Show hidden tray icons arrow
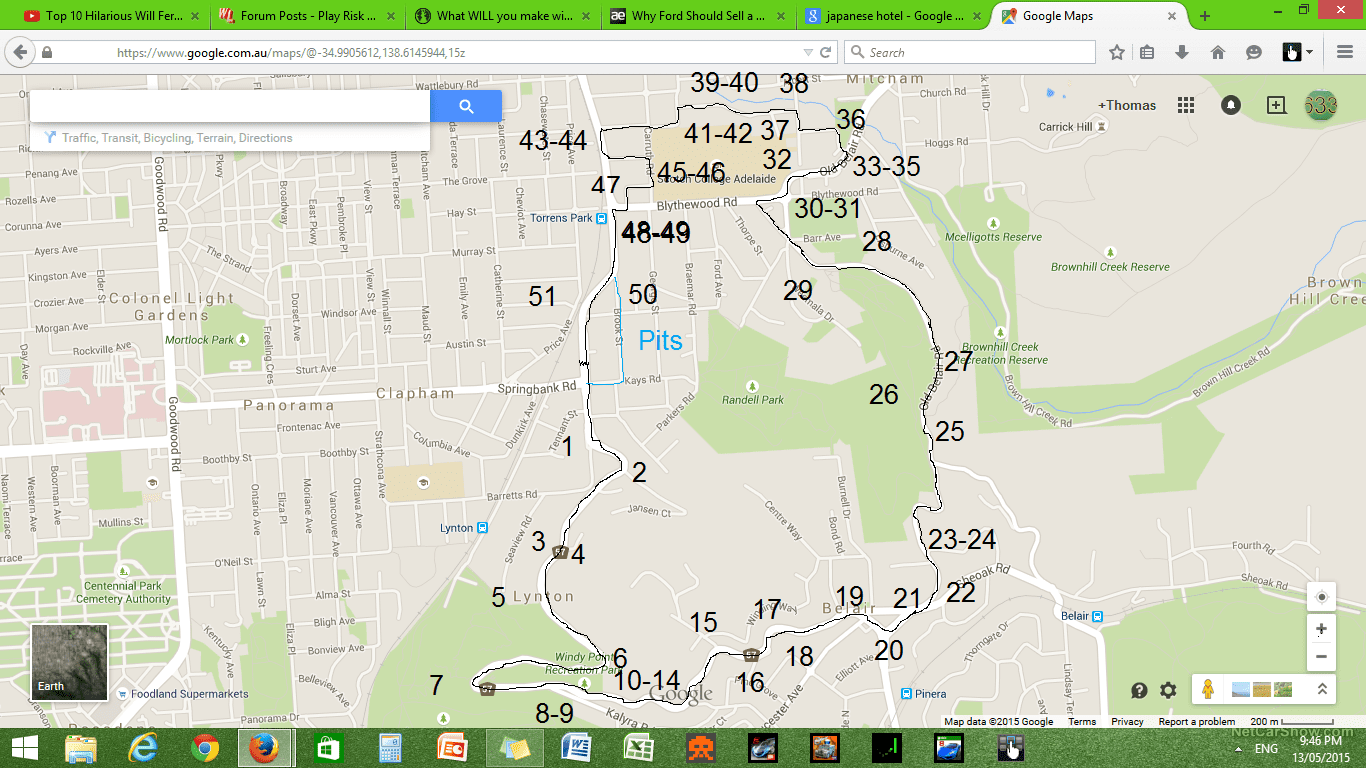 pyautogui.click(x=1238, y=748)
